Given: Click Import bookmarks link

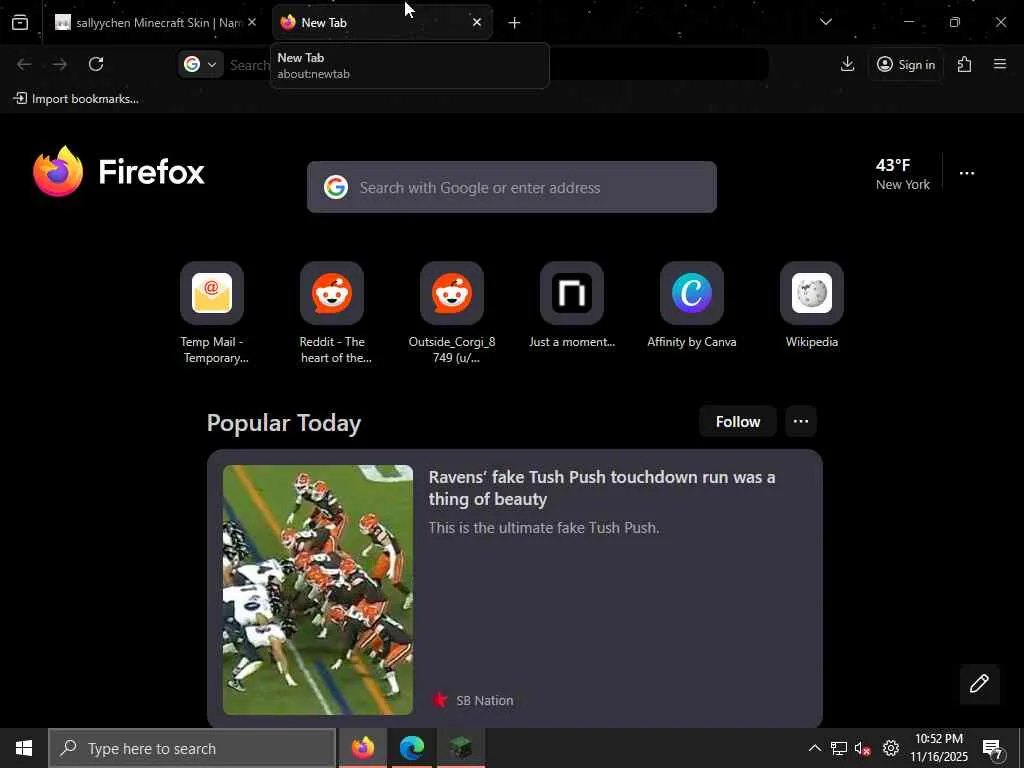Looking at the screenshot, I should coord(76,99).
